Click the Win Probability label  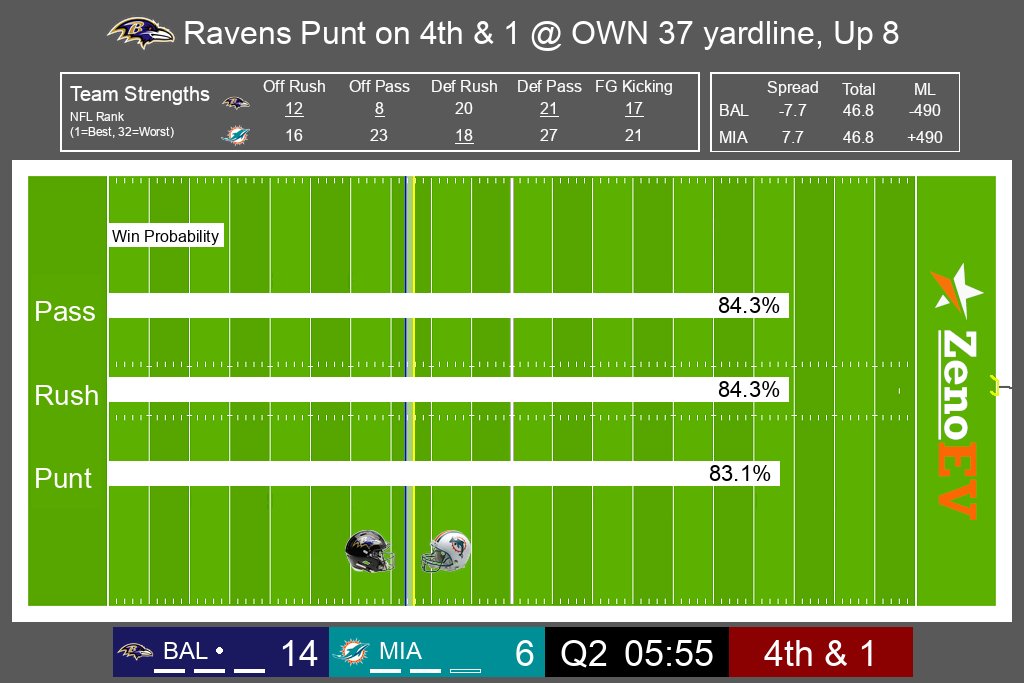(165, 236)
